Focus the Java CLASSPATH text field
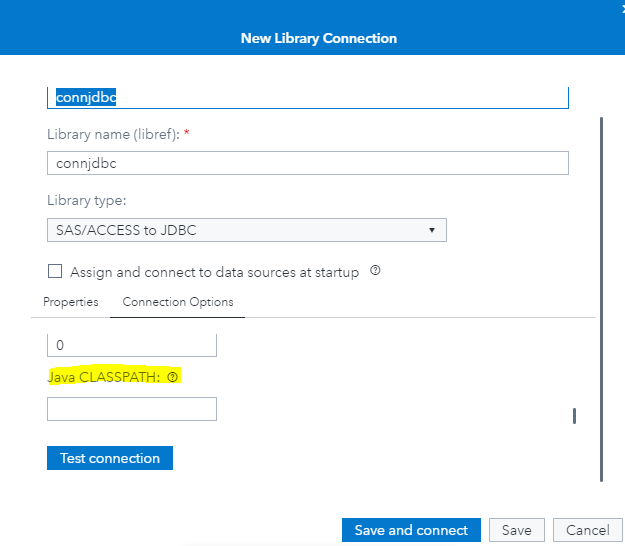 [132, 409]
